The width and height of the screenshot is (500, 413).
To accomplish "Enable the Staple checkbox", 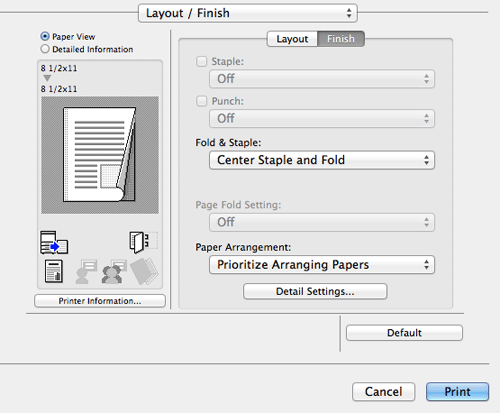I will 201,61.
